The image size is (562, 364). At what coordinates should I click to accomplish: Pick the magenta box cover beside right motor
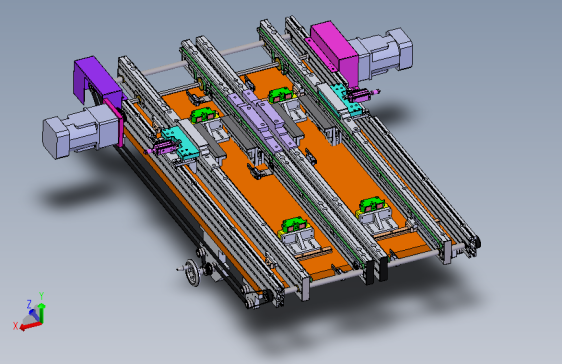(335, 53)
